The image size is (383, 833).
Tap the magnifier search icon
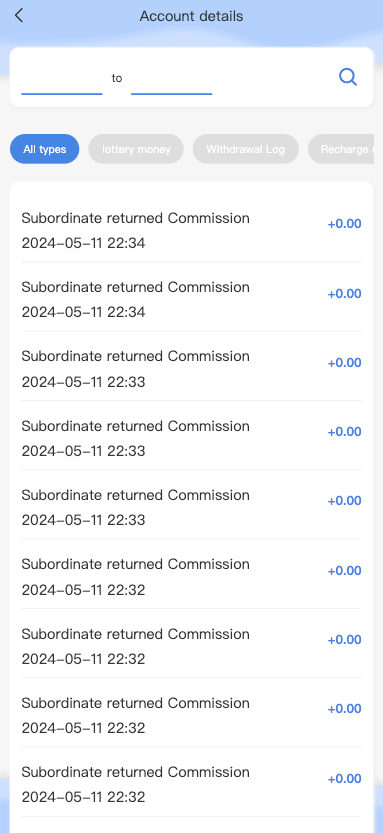pyautogui.click(x=348, y=78)
